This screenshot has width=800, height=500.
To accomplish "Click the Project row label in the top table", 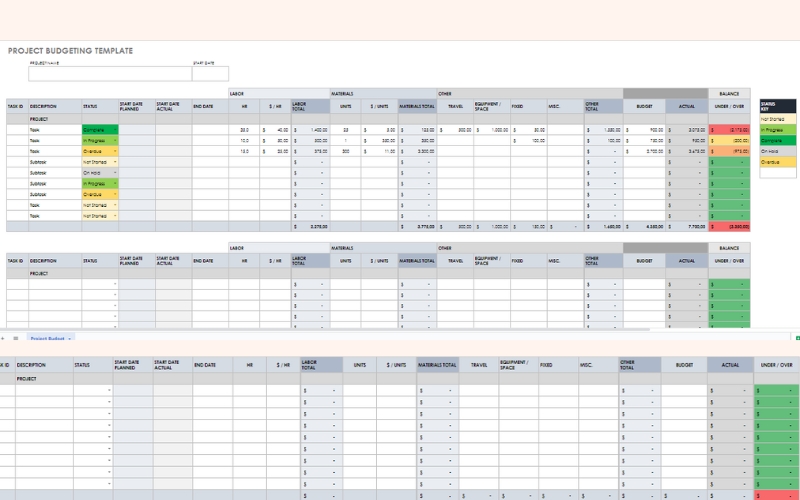I will 39,119.
